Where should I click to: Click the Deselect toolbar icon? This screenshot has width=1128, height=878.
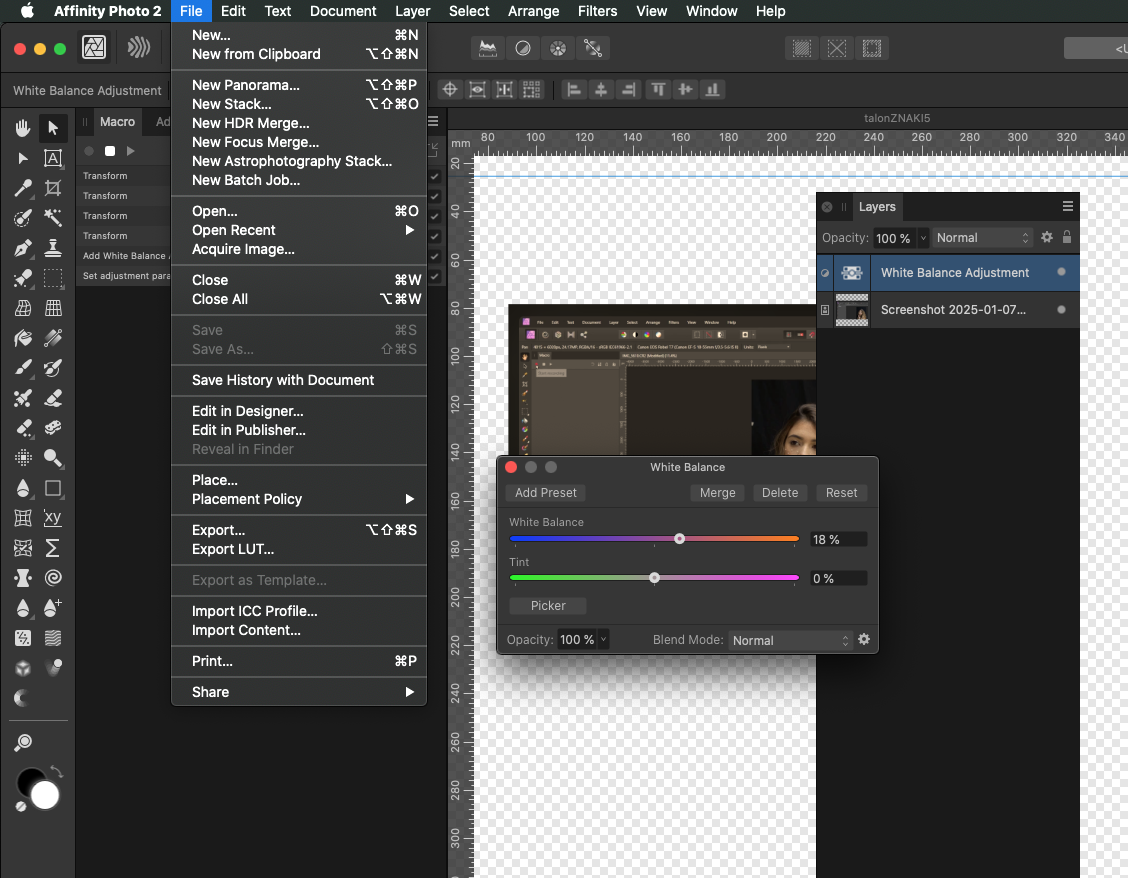pos(837,48)
